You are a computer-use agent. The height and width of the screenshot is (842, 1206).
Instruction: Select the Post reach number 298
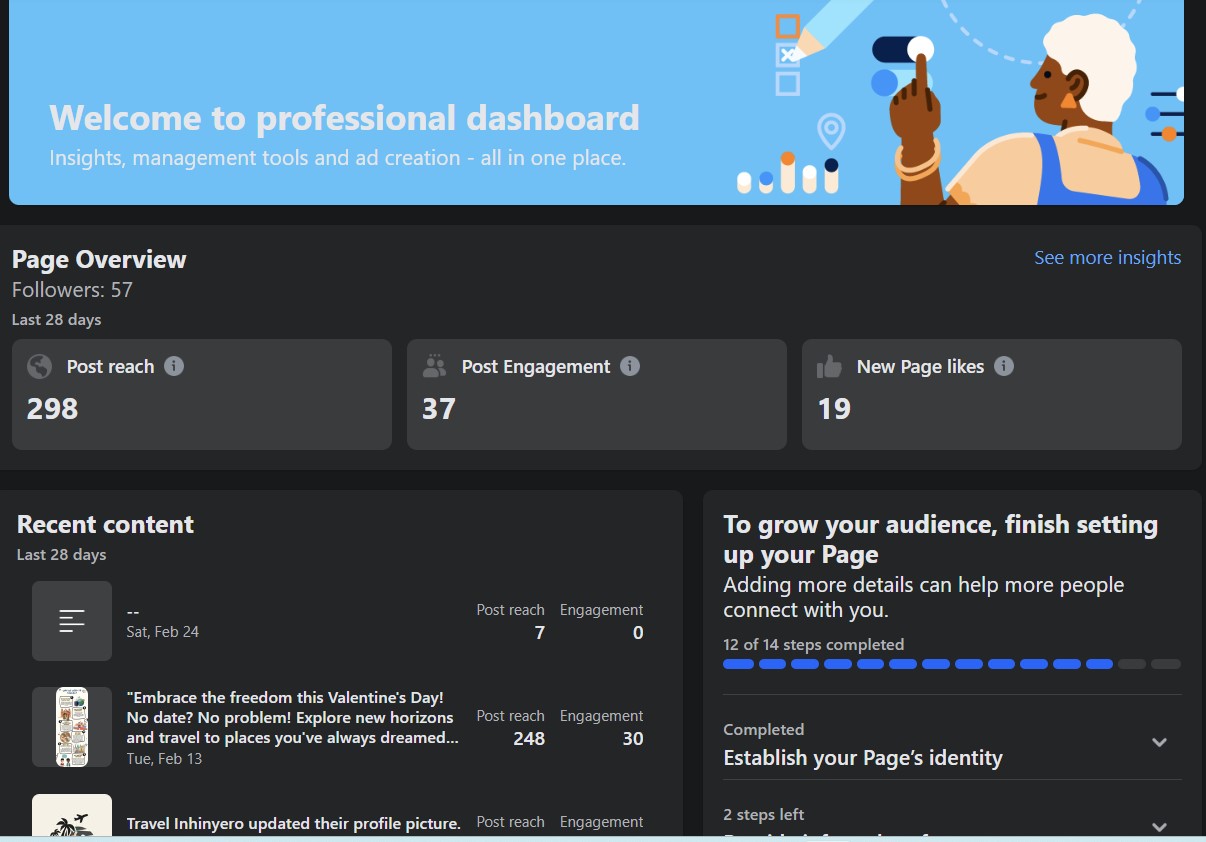point(52,409)
